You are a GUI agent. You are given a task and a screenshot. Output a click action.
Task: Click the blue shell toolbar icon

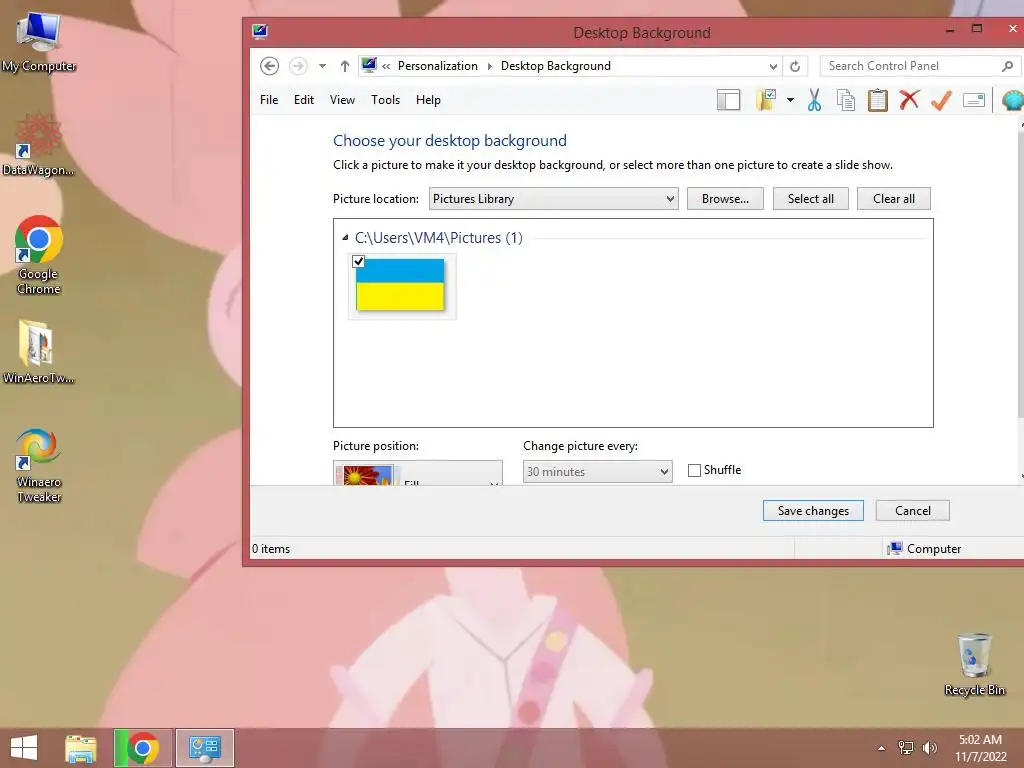pyautogui.click(x=1013, y=100)
